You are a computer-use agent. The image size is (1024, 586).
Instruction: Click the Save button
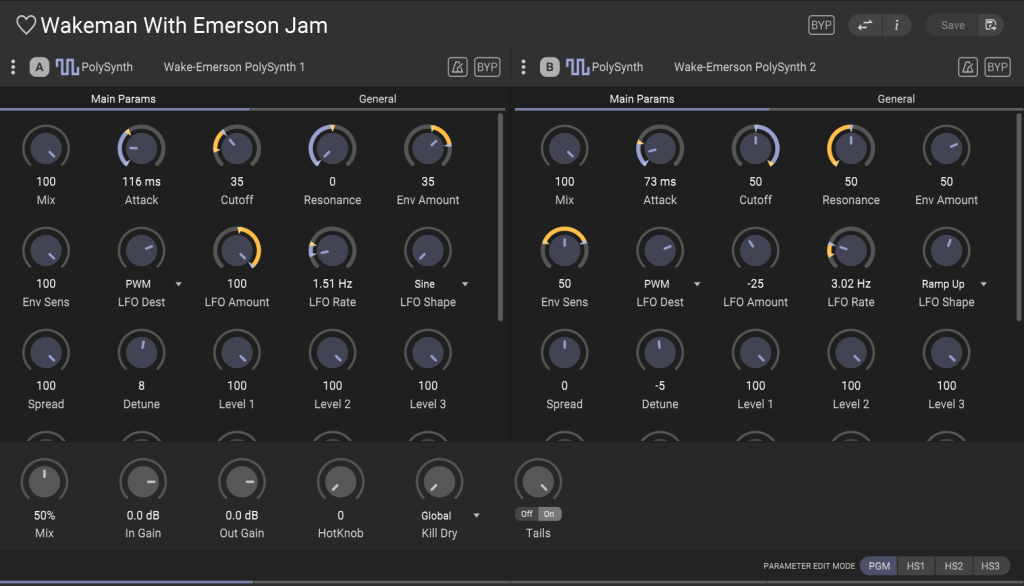point(952,25)
